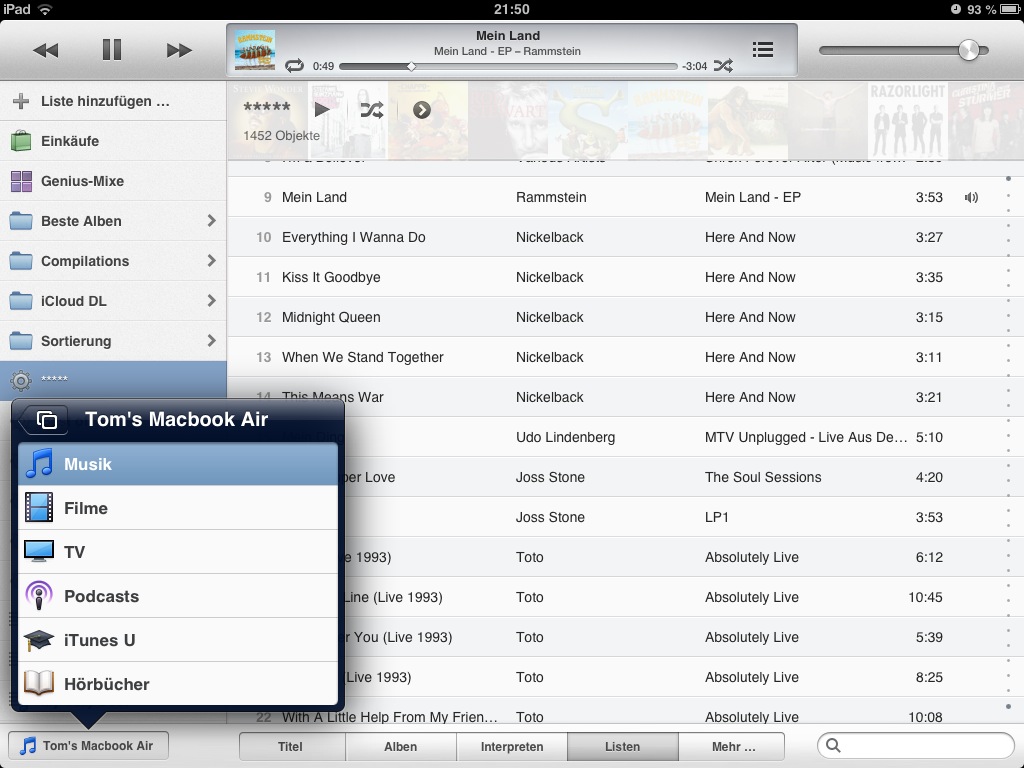This screenshot has height=768, width=1024.
Task: Expand the Sortierung chevron
Action: tap(211, 340)
